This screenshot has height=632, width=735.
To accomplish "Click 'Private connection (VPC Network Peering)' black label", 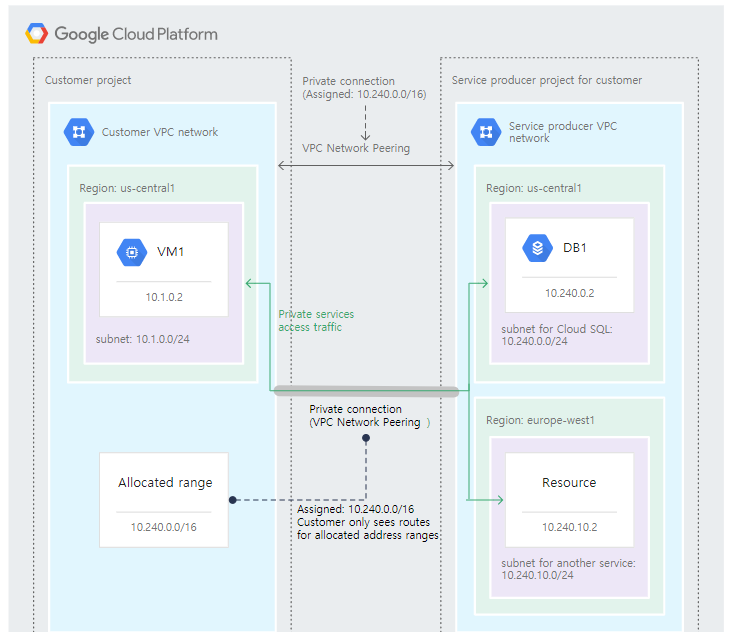I will 369,415.
